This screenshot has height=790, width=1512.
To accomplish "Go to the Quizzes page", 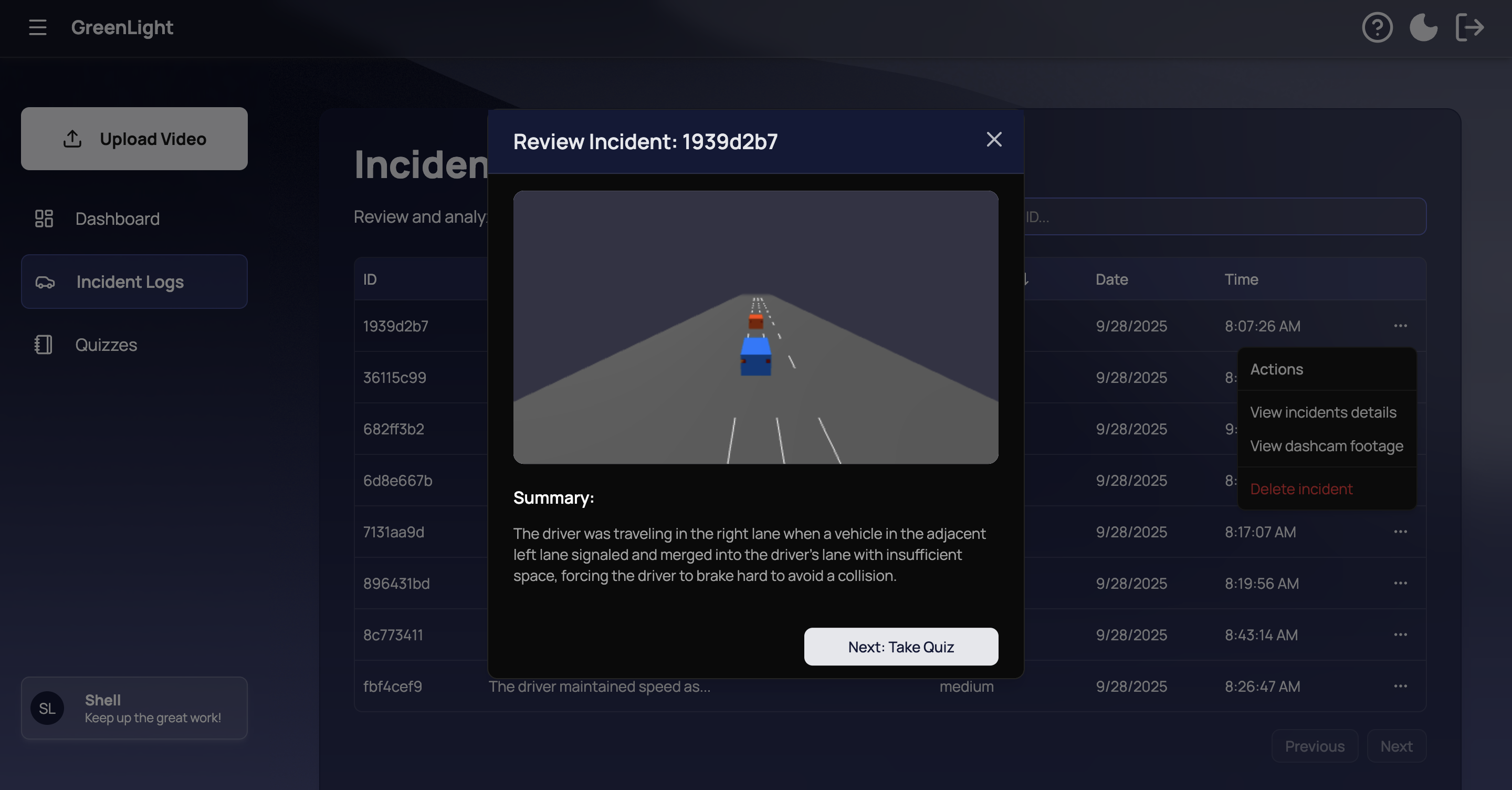I will (x=106, y=345).
